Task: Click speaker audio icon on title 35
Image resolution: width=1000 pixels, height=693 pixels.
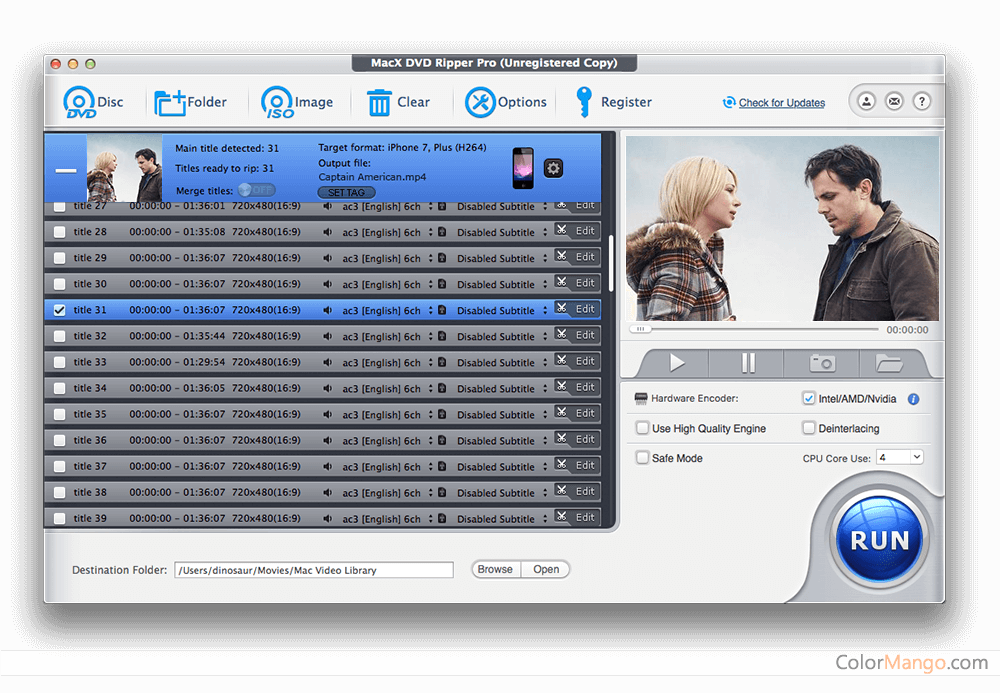Action: pyautogui.click(x=328, y=414)
